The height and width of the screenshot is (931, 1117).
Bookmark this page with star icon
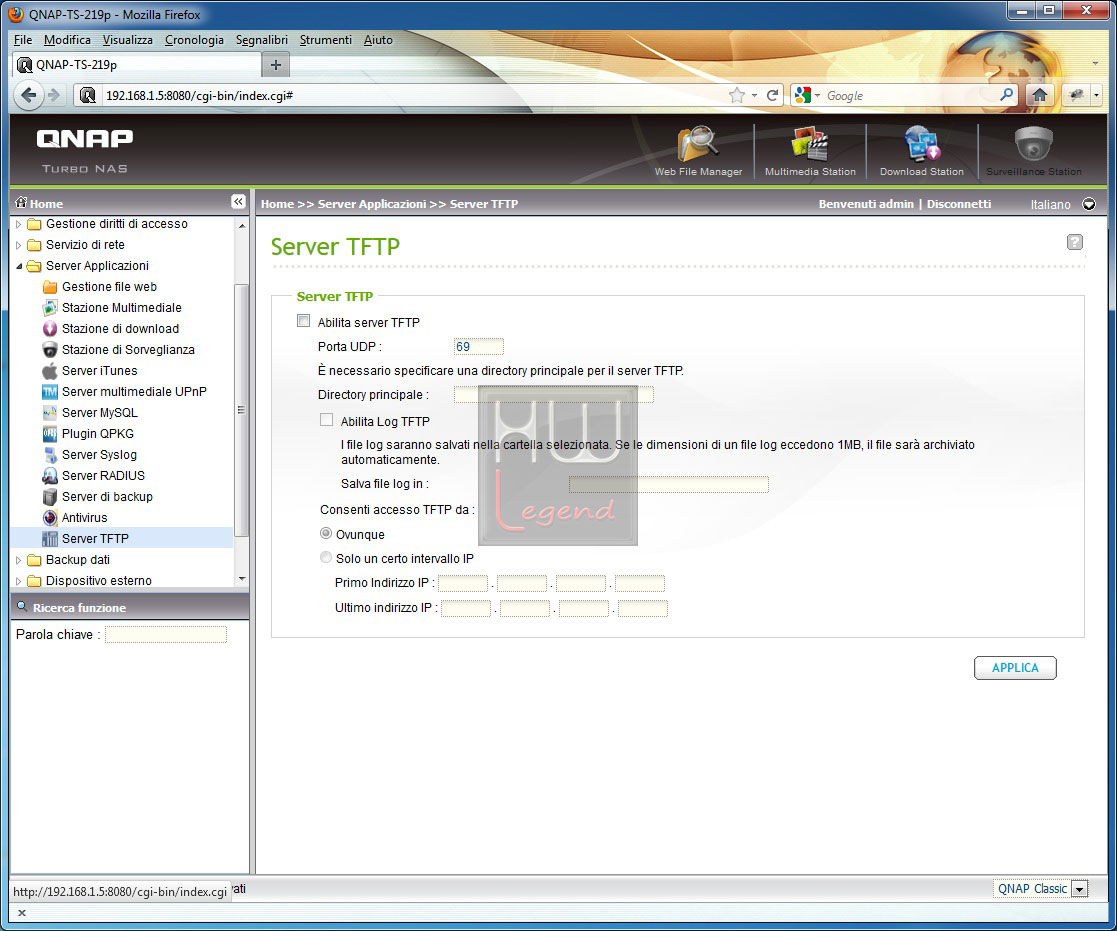click(737, 95)
